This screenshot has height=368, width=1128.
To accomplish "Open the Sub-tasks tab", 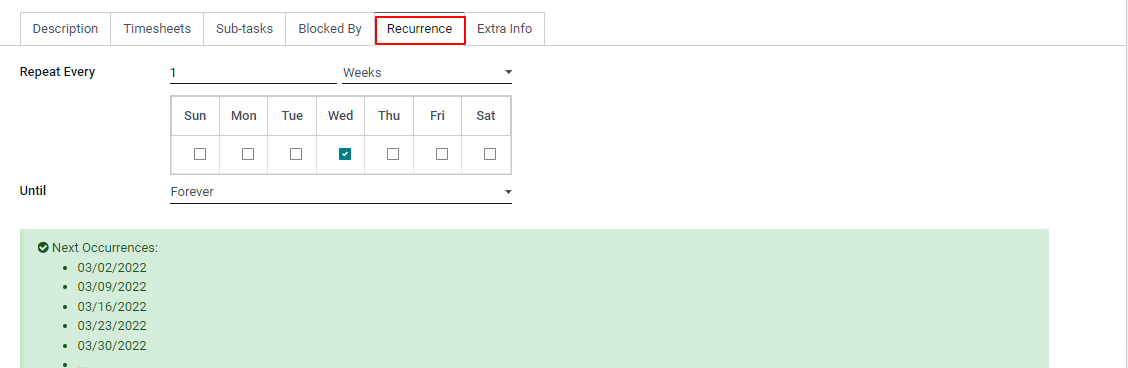I will [245, 29].
